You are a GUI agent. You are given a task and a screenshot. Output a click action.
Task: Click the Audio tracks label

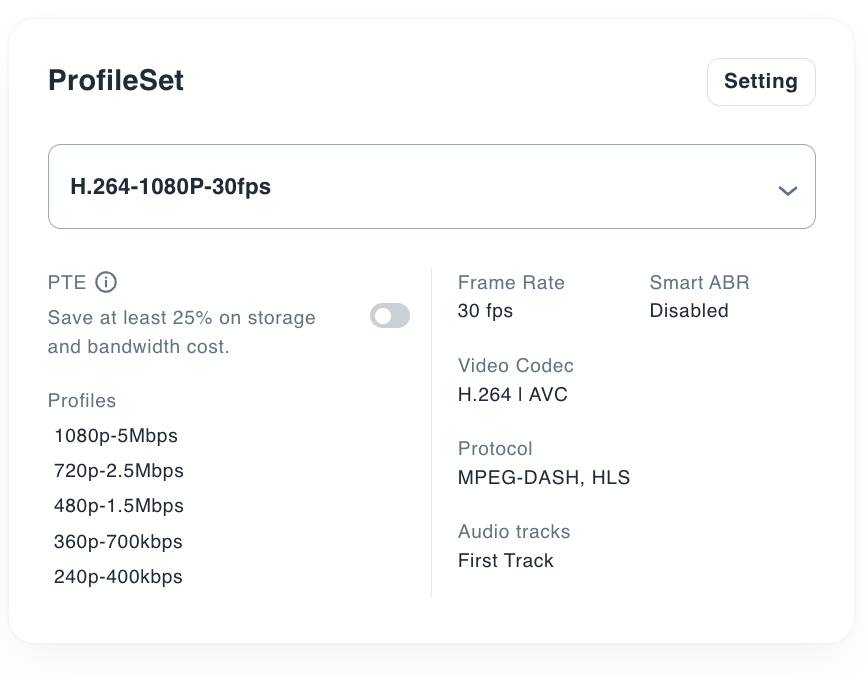pyautogui.click(x=514, y=532)
